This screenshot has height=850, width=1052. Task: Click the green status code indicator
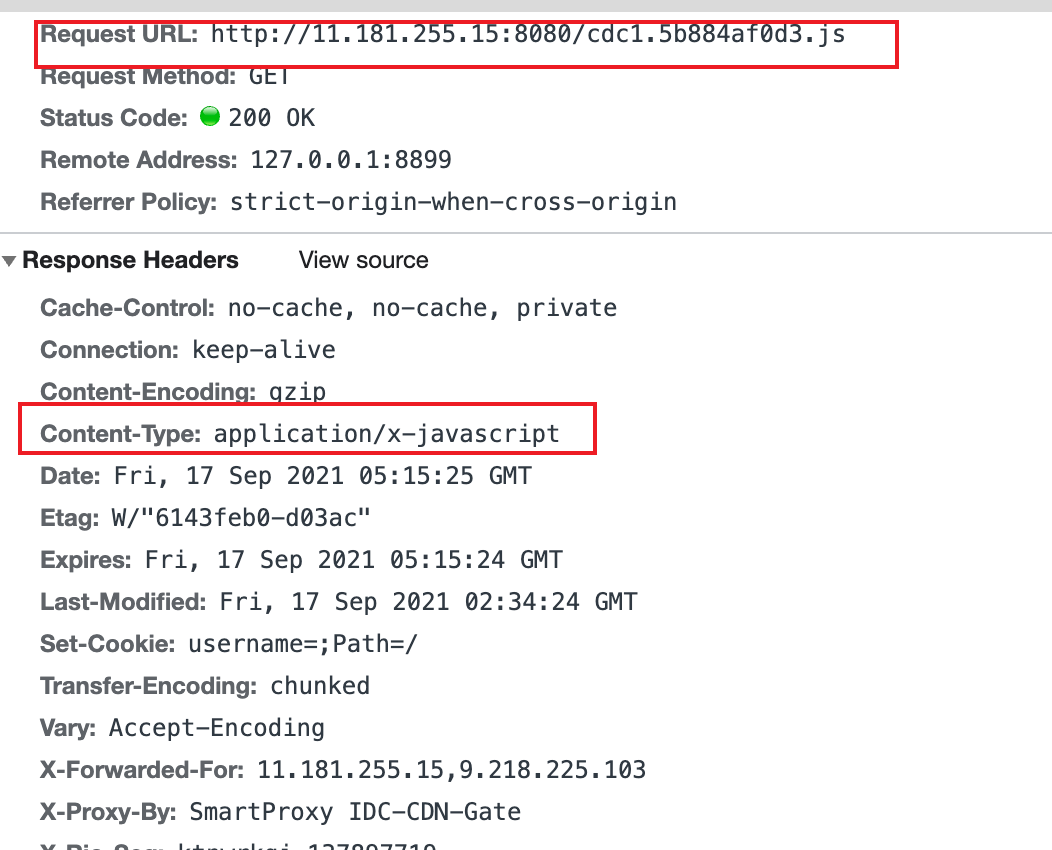click(x=210, y=117)
